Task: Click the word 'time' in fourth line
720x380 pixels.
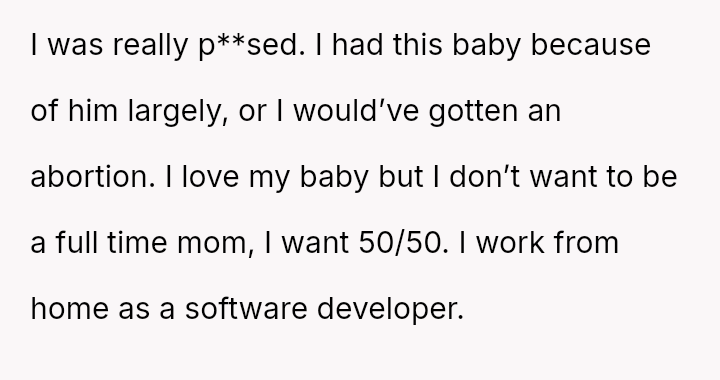Action: coord(137,242)
